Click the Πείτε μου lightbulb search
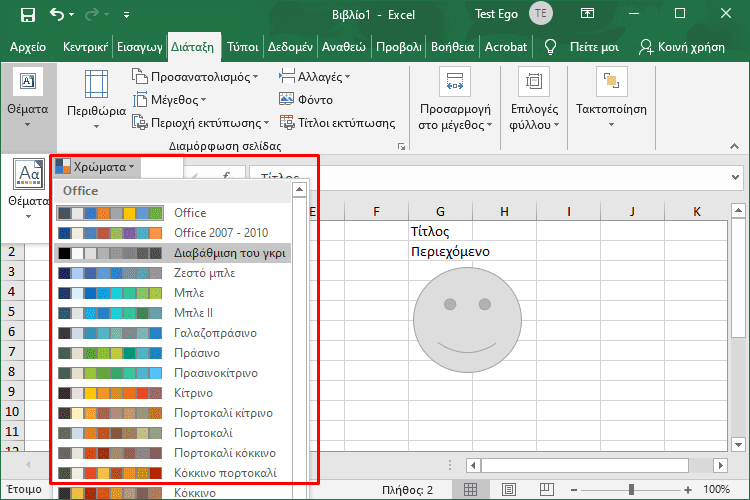The width and height of the screenshot is (750, 500). (x=582, y=47)
